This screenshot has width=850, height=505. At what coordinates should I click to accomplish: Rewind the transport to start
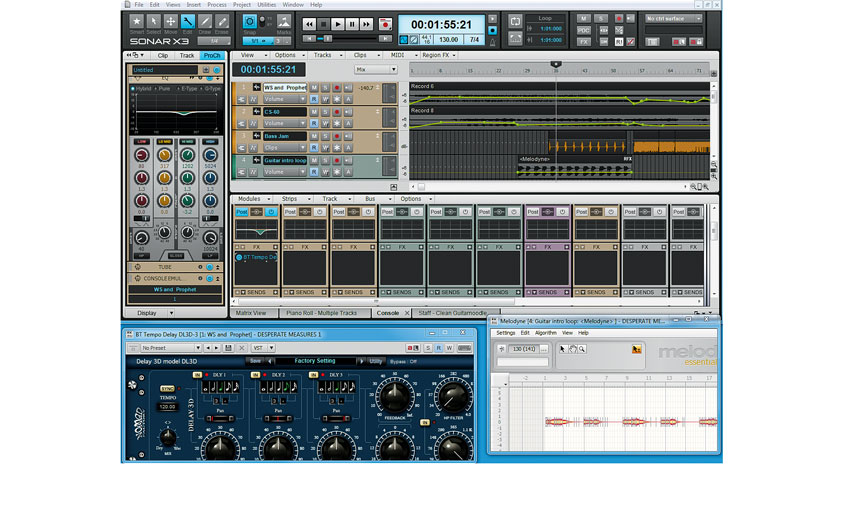point(309,24)
